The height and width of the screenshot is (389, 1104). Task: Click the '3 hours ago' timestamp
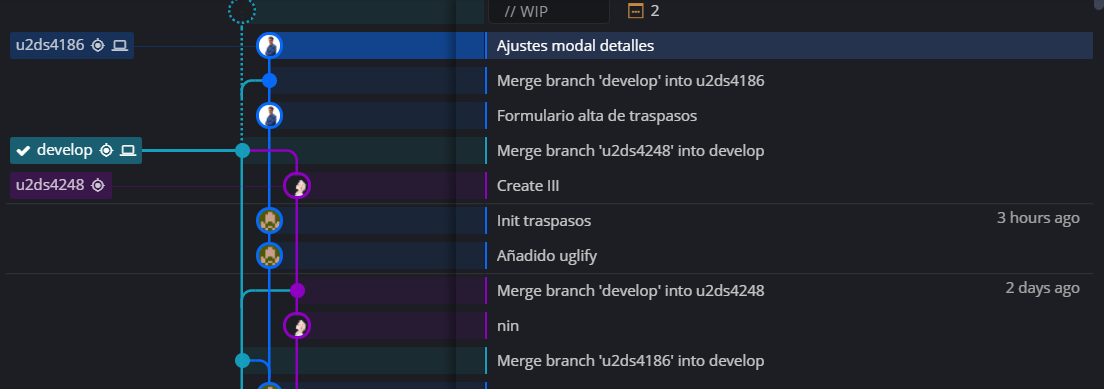pyautogui.click(x=1038, y=218)
